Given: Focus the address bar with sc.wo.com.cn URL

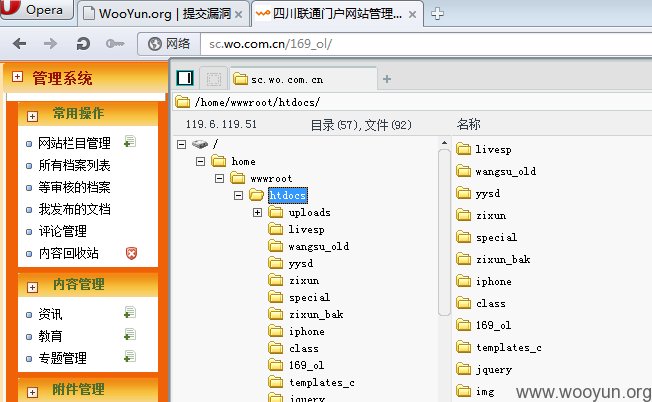Looking at the screenshot, I should [x=424, y=44].
